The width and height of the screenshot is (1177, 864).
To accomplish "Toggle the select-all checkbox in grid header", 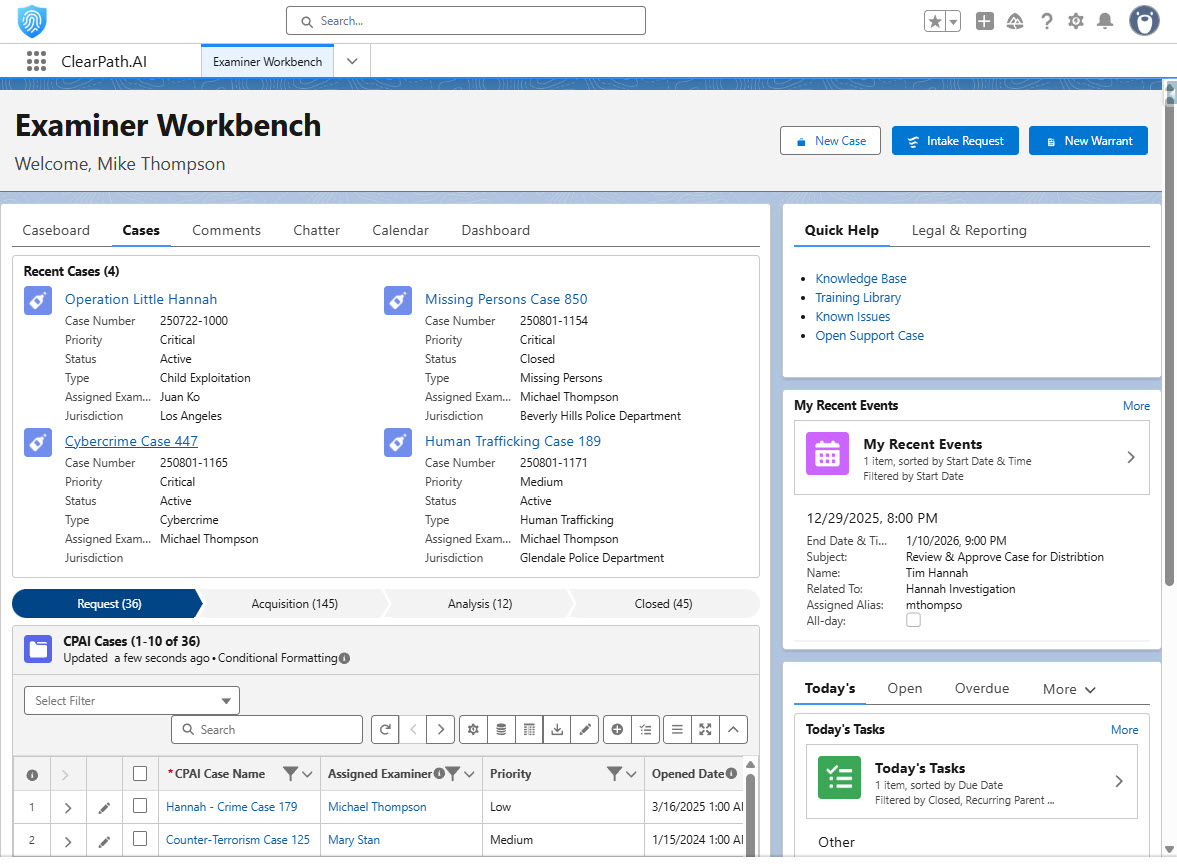I will [140, 773].
